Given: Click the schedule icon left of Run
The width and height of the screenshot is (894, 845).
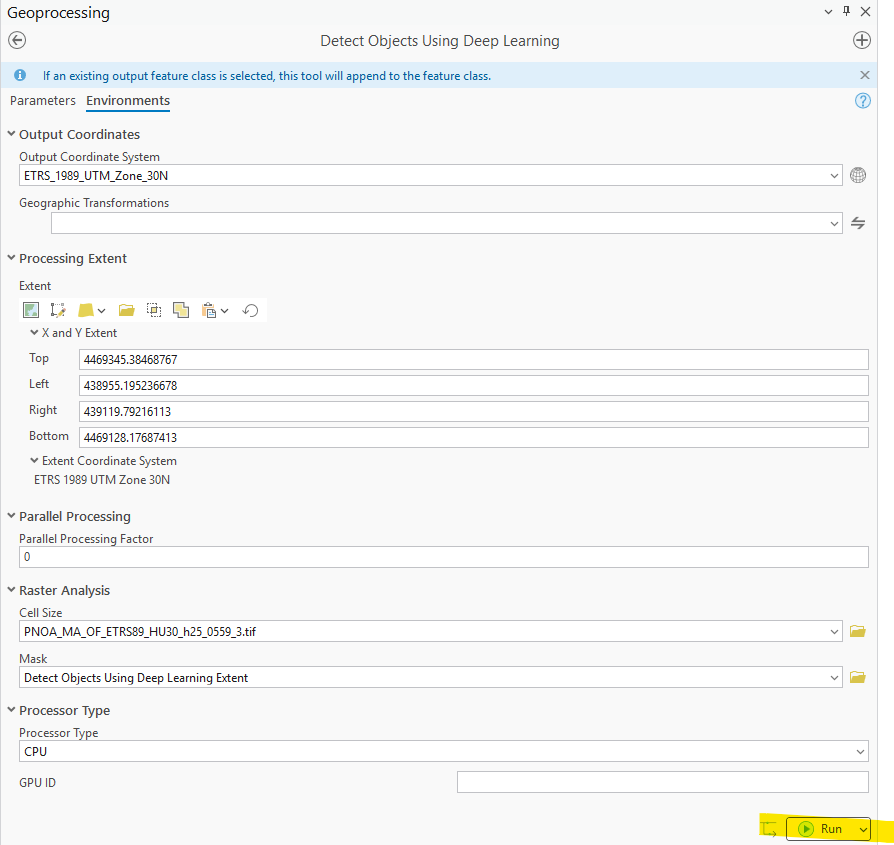Looking at the screenshot, I should (x=769, y=829).
